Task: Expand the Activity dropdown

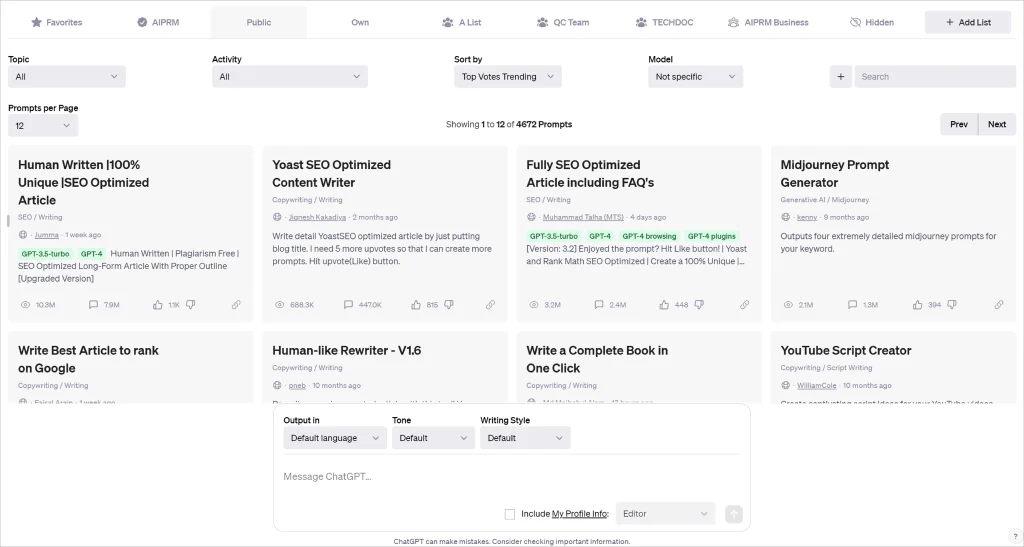Action: click(x=289, y=76)
